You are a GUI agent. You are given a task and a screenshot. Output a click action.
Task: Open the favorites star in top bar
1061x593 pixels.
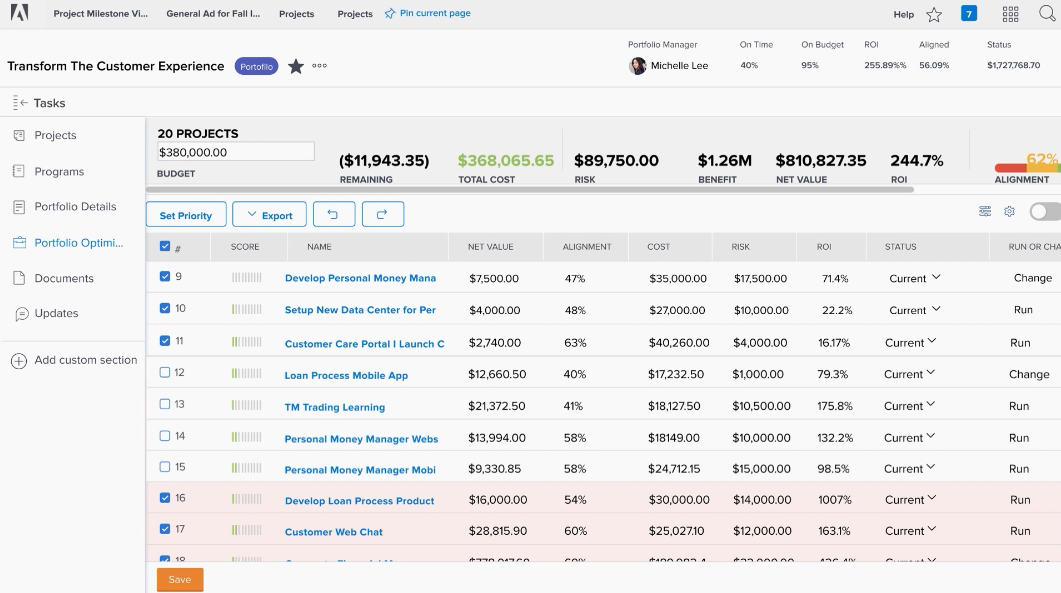(x=934, y=14)
